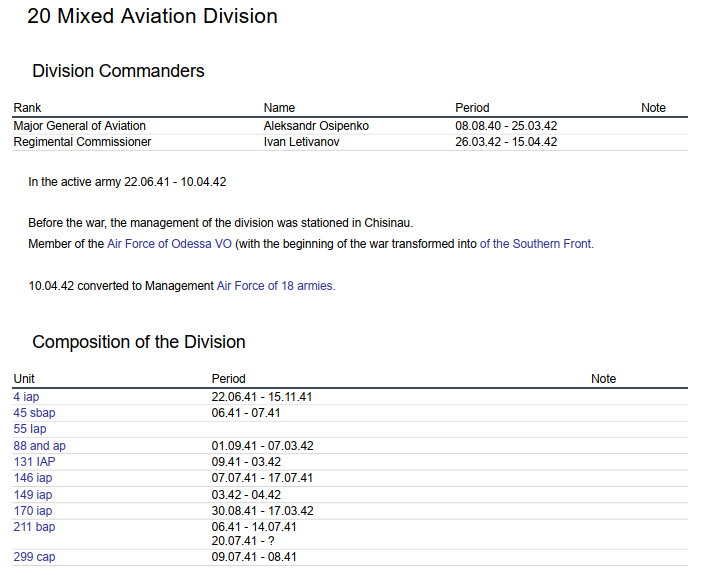
Task: Select the 211 bap unit link
Action: pyautogui.click(x=35, y=526)
